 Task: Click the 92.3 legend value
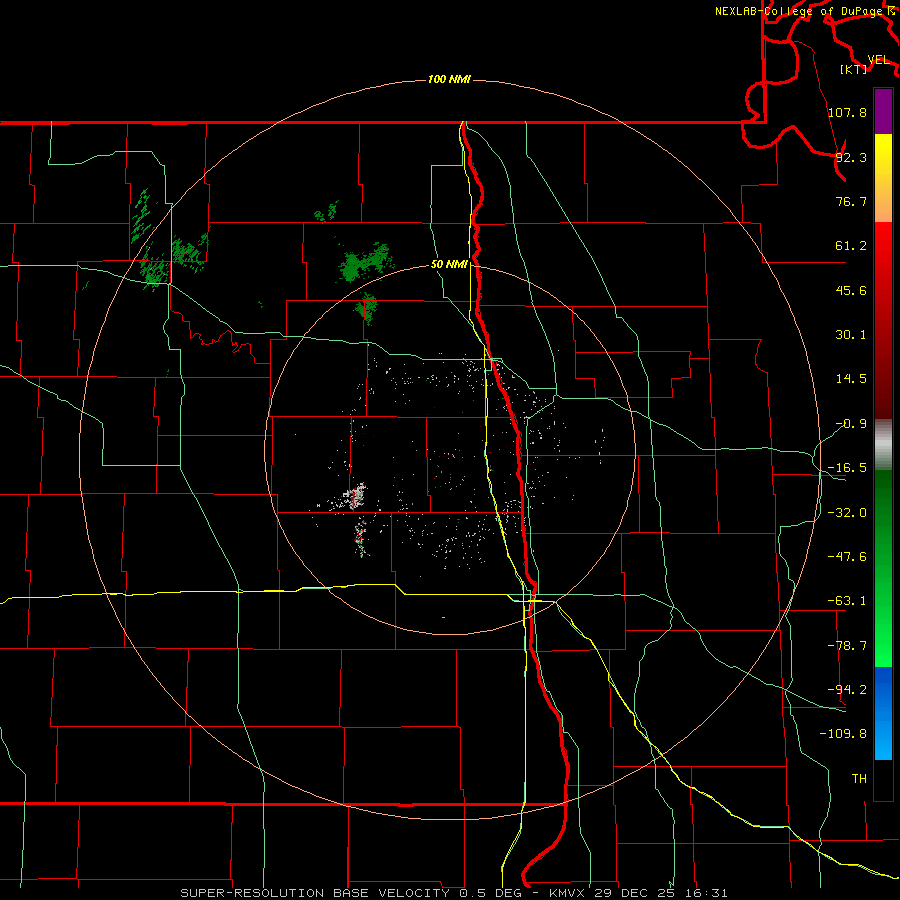[851, 157]
